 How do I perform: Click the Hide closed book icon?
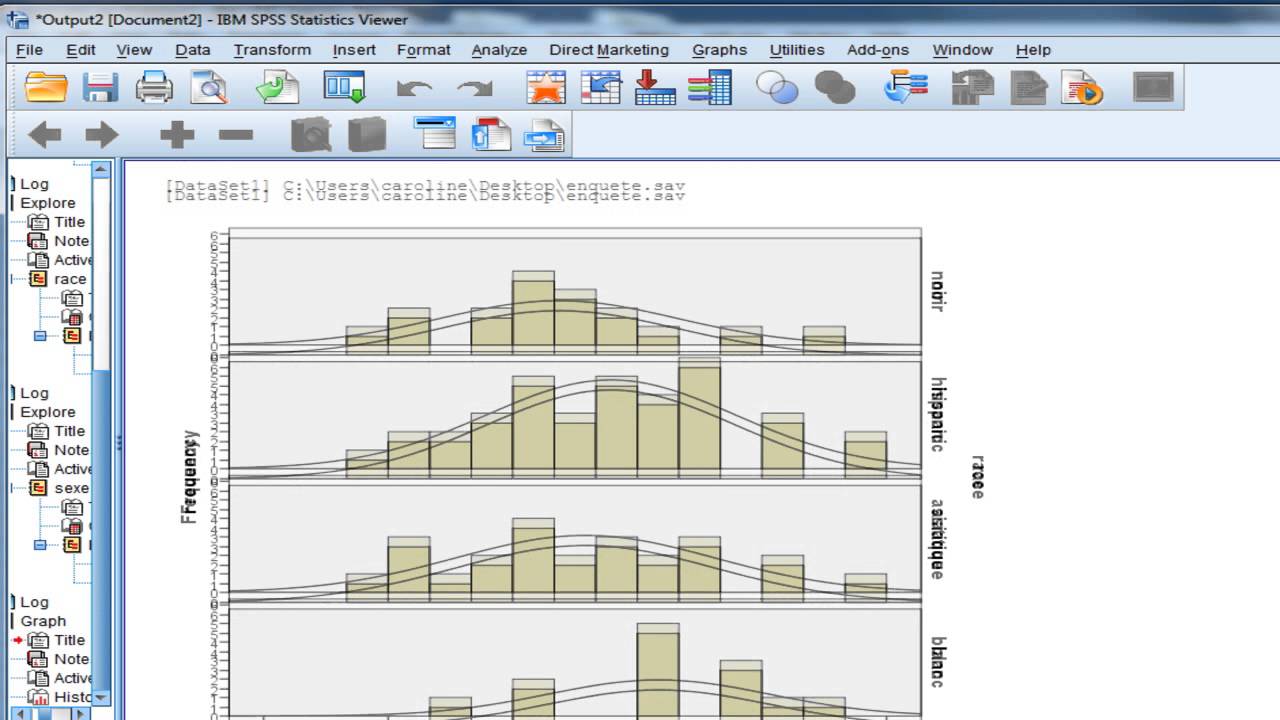(367, 134)
